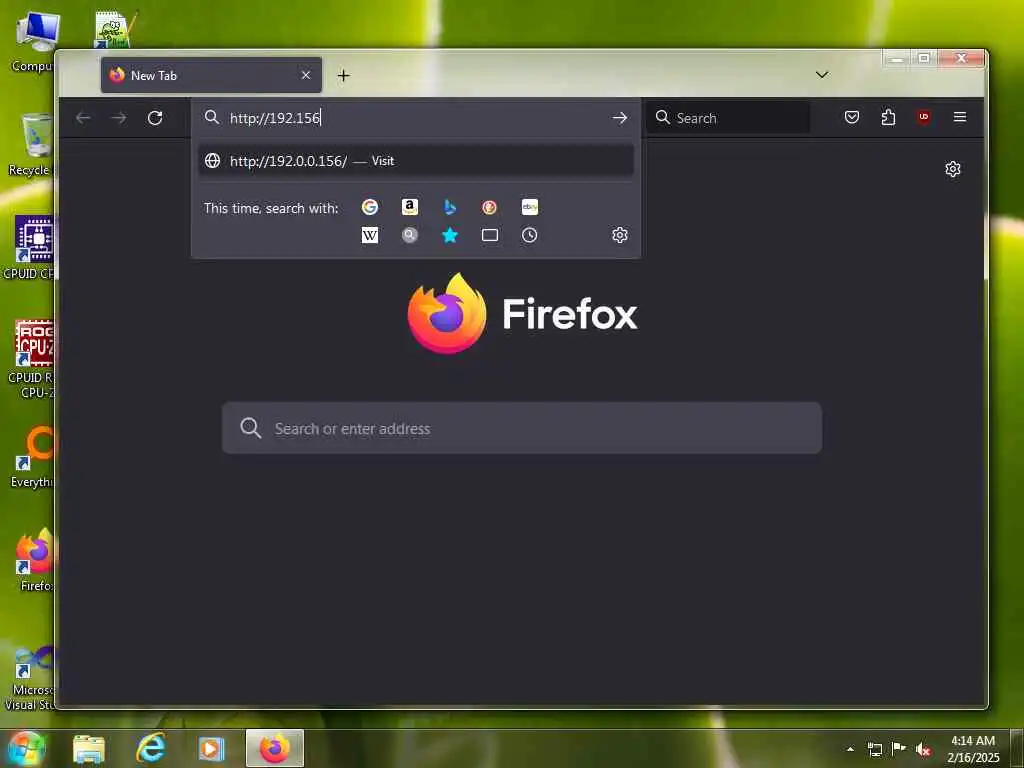
Task: Click the Firefox taskbar button
Action: (275, 748)
